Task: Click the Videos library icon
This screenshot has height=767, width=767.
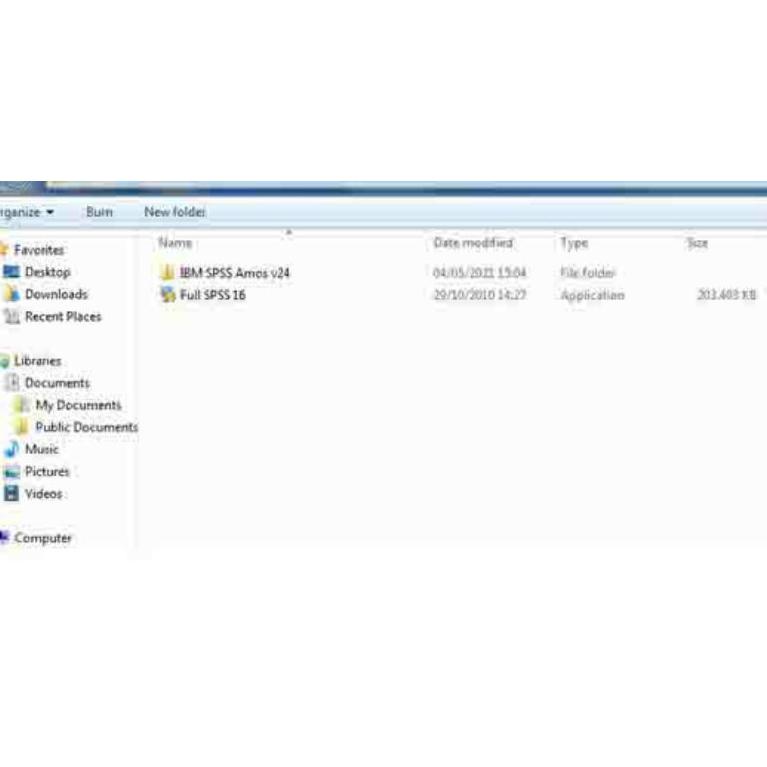Action: (11, 494)
